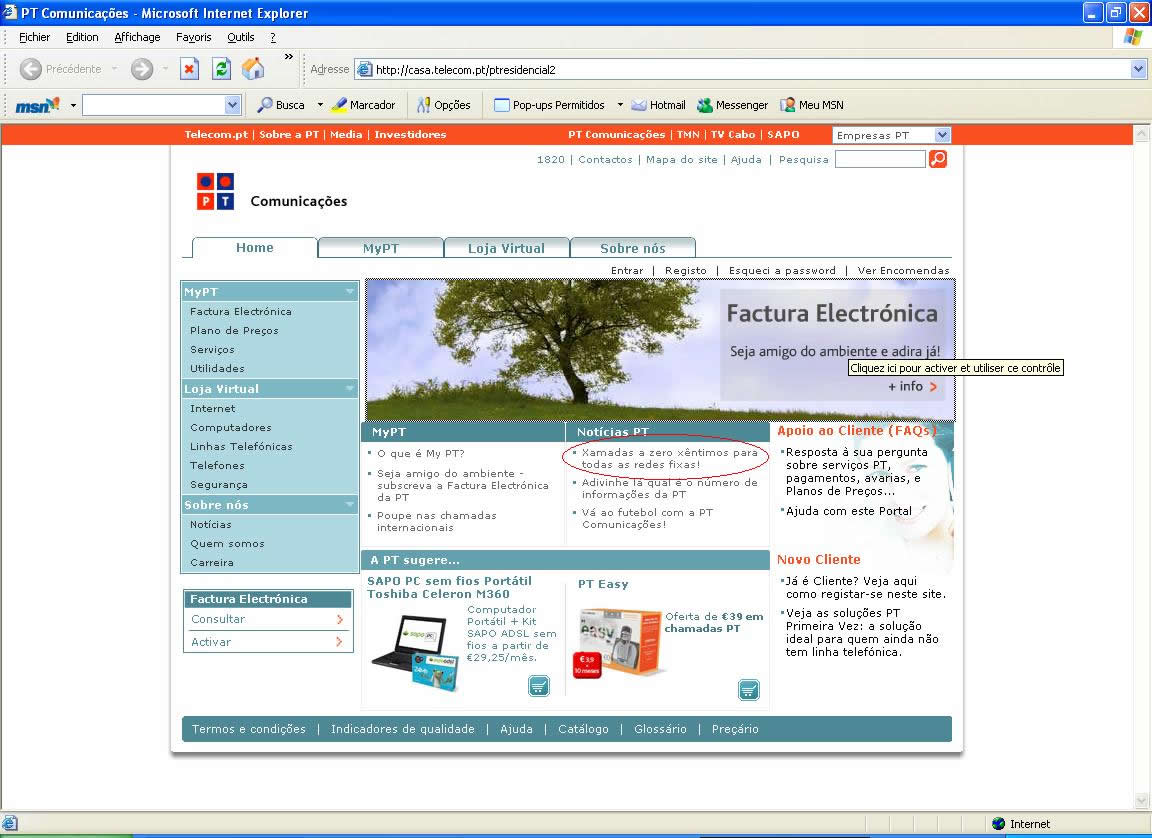Open the Edition menu
The height and width of the screenshot is (838, 1152).
(x=82, y=37)
